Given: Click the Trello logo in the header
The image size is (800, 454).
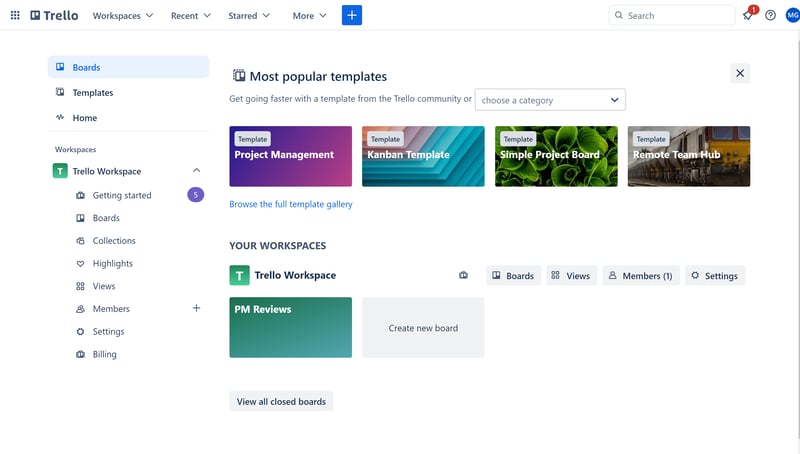Looking at the screenshot, I should pyautogui.click(x=54, y=15).
